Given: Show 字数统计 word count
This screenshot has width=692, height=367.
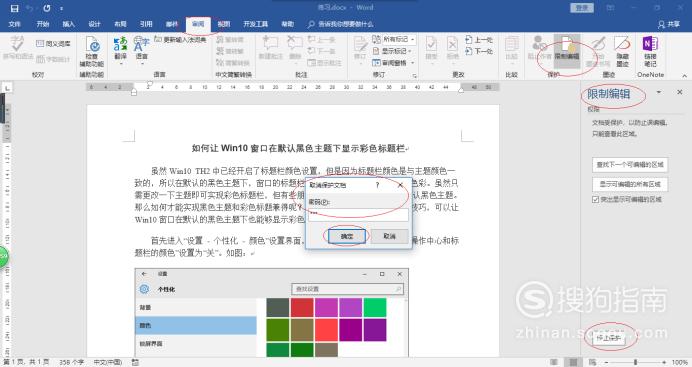Looking at the screenshot, I should pyautogui.click(x=53, y=59).
